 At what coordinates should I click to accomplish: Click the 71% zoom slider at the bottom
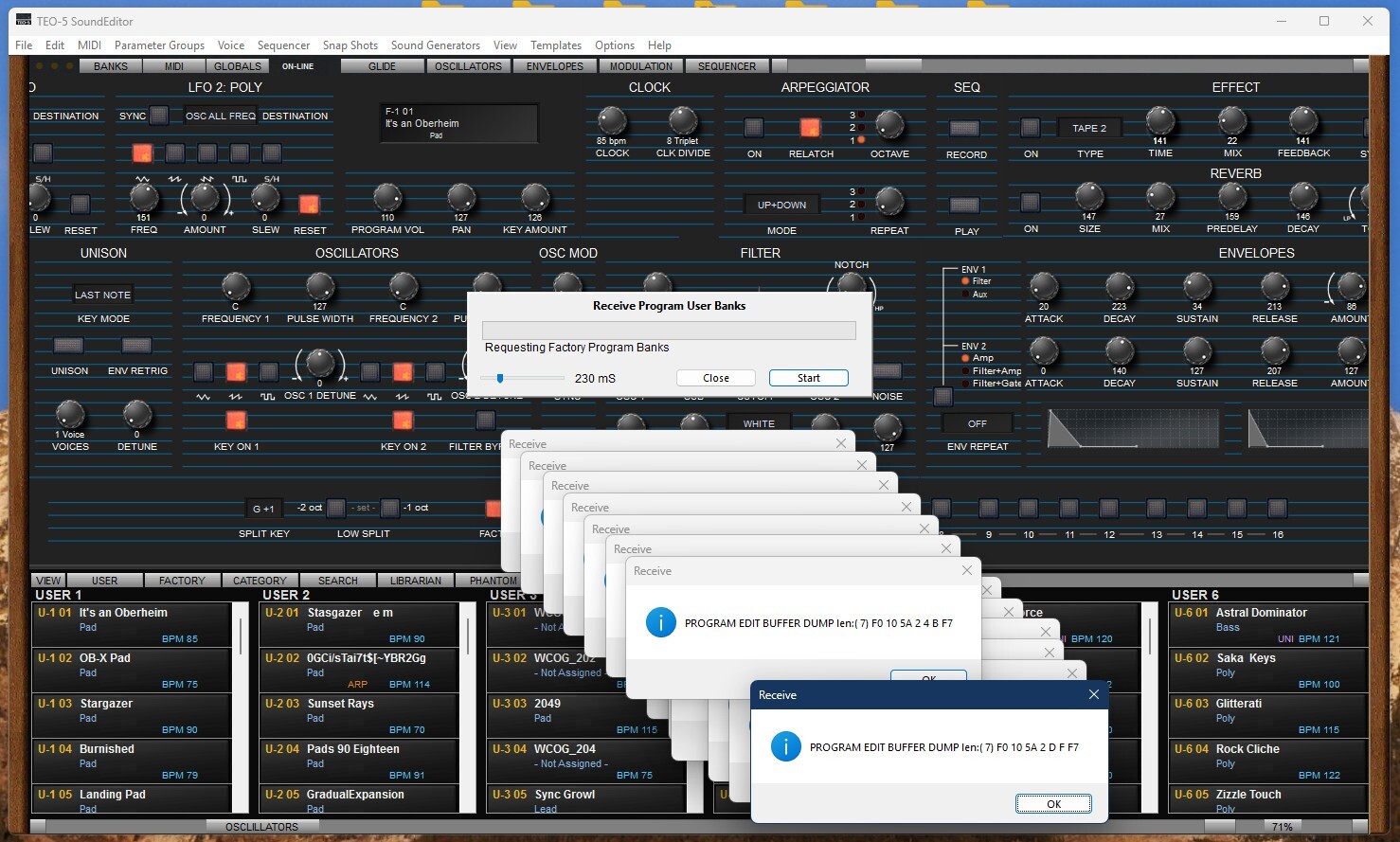click(x=1283, y=827)
